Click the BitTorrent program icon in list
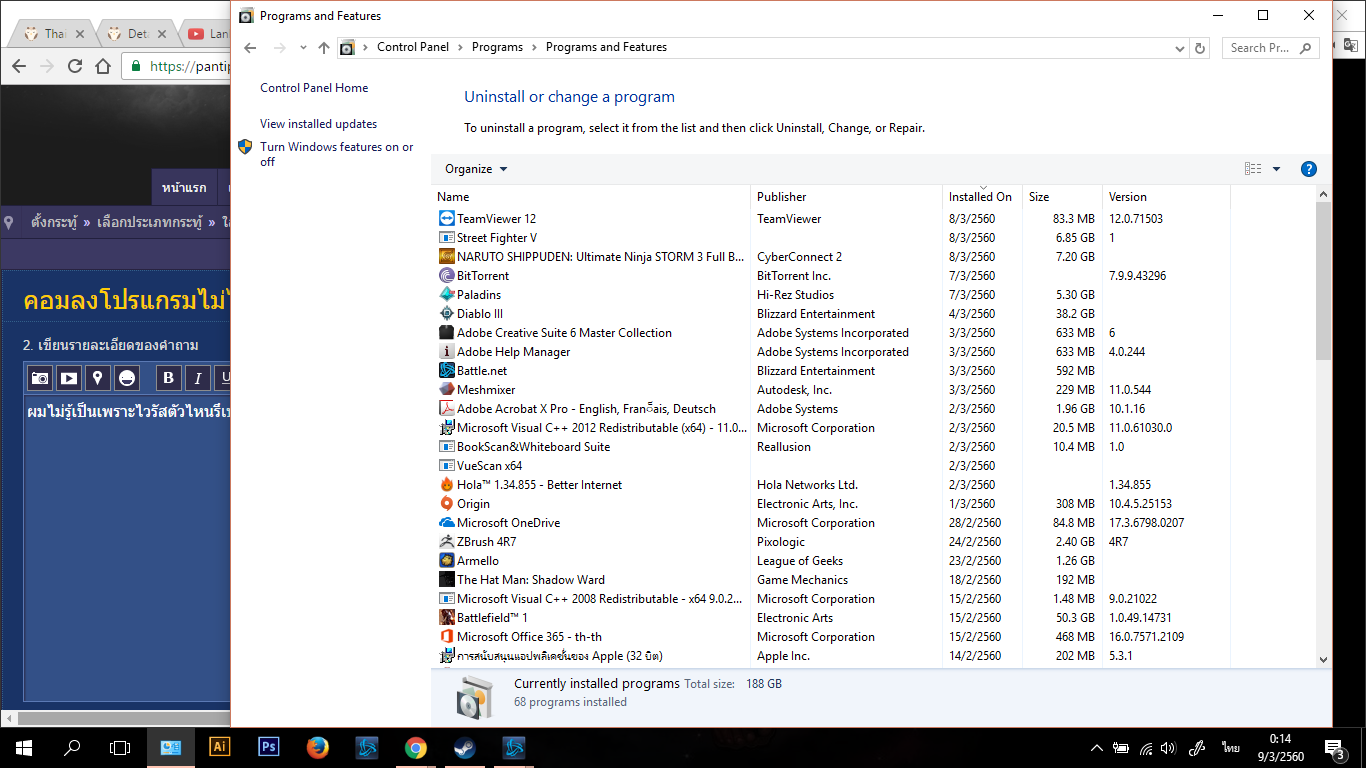 click(447, 275)
